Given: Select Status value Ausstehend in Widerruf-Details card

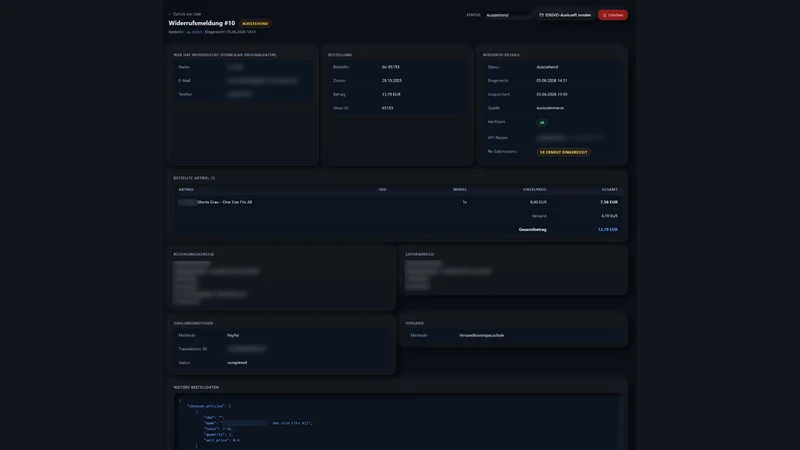Looking at the screenshot, I should pos(547,67).
